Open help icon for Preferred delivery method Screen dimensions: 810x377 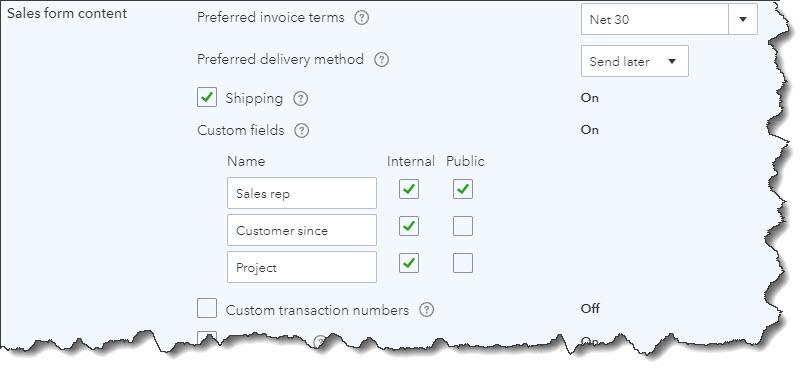click(381, 60)
